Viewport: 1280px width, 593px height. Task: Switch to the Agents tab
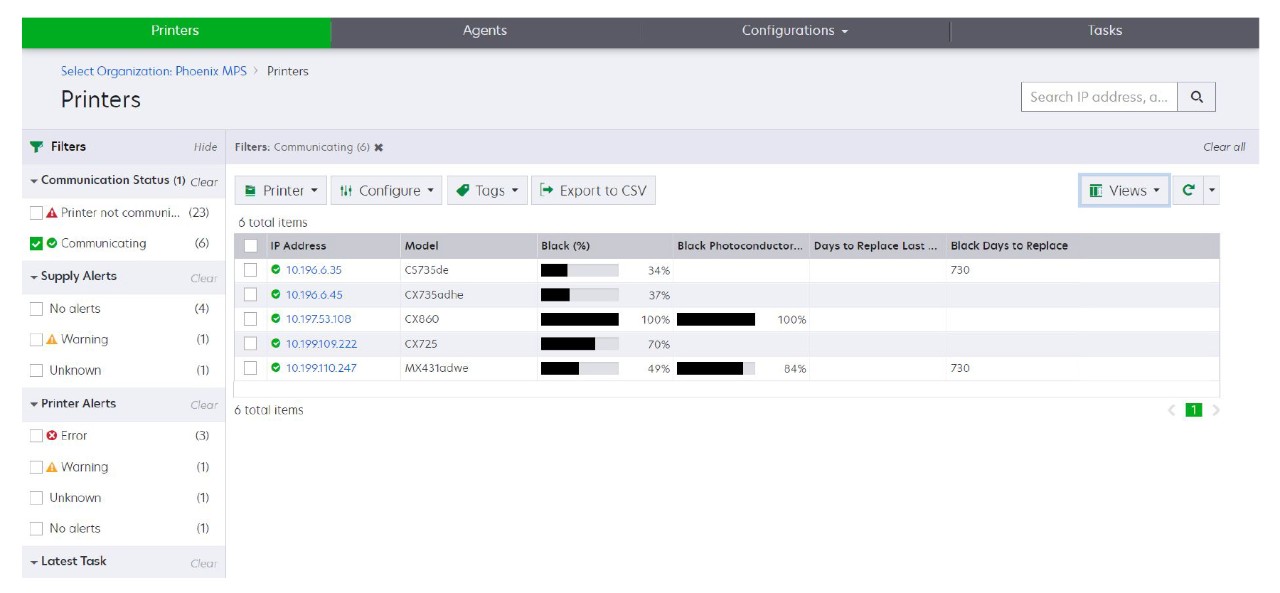[x=485, y=31]
